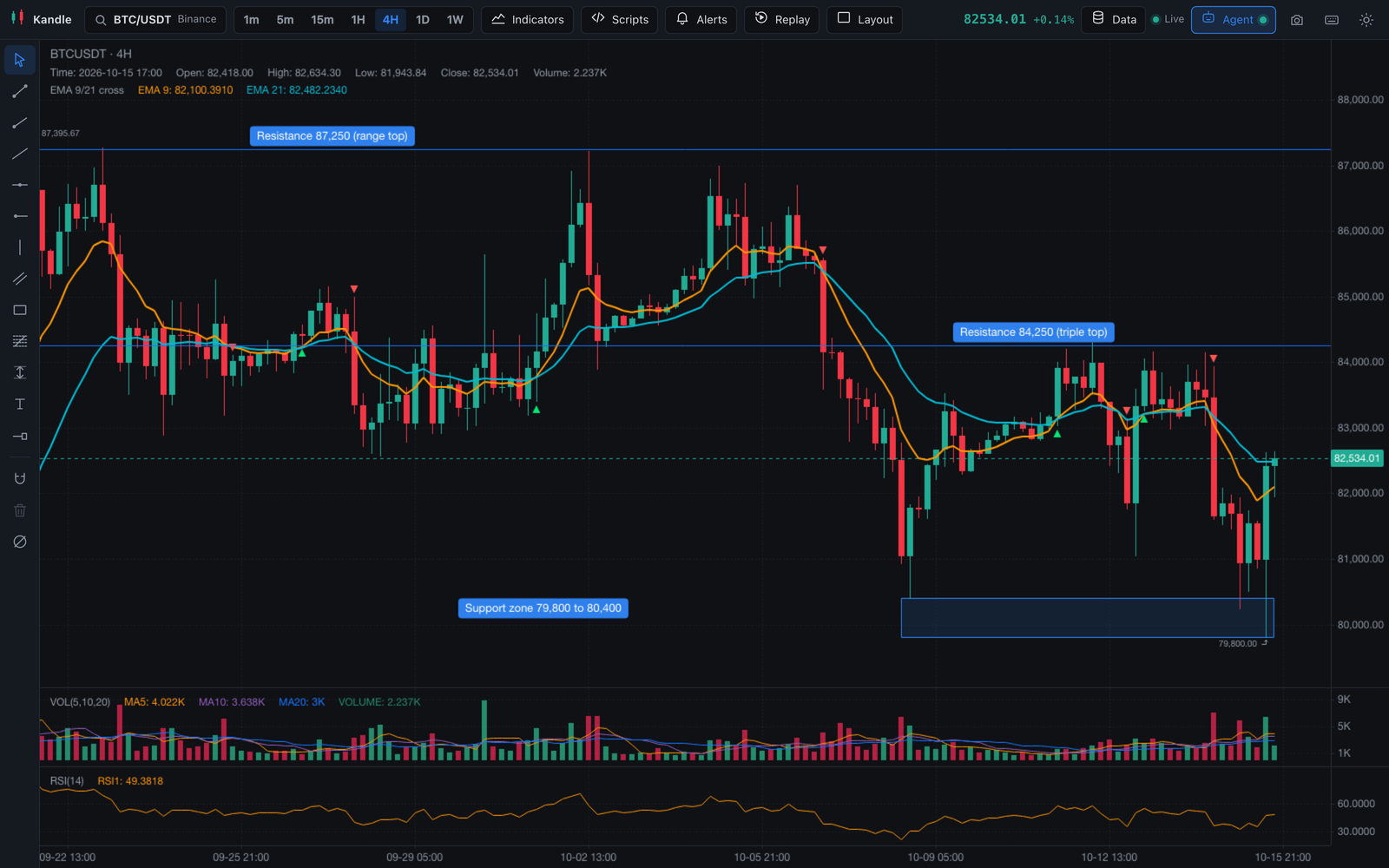The width and height of the screenshot is (1389, 868).
Task: Click the current price tag 82,534.01
Action: click(x=1357, y=458)
